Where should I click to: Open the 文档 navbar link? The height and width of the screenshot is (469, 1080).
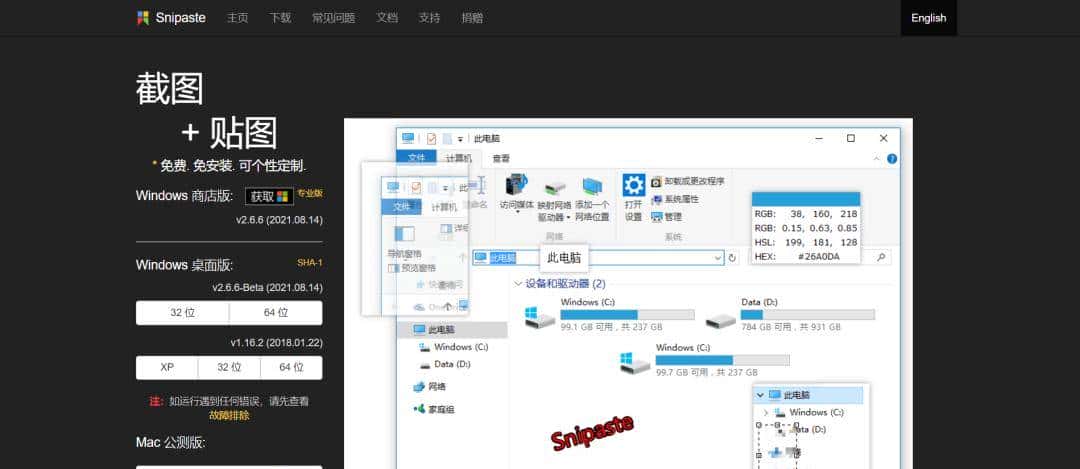tap(387, 18)
